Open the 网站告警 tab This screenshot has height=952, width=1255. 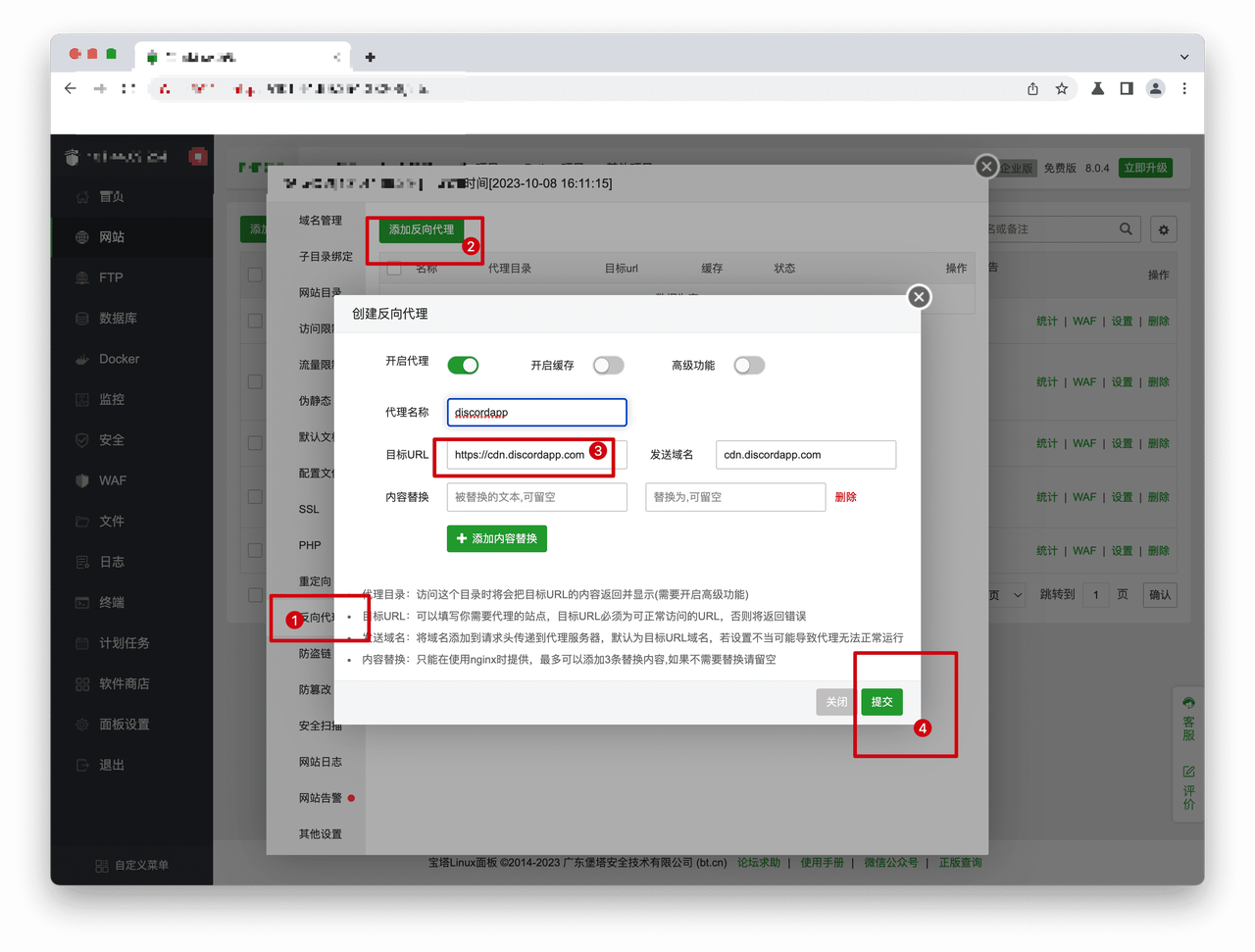point(321,799)
